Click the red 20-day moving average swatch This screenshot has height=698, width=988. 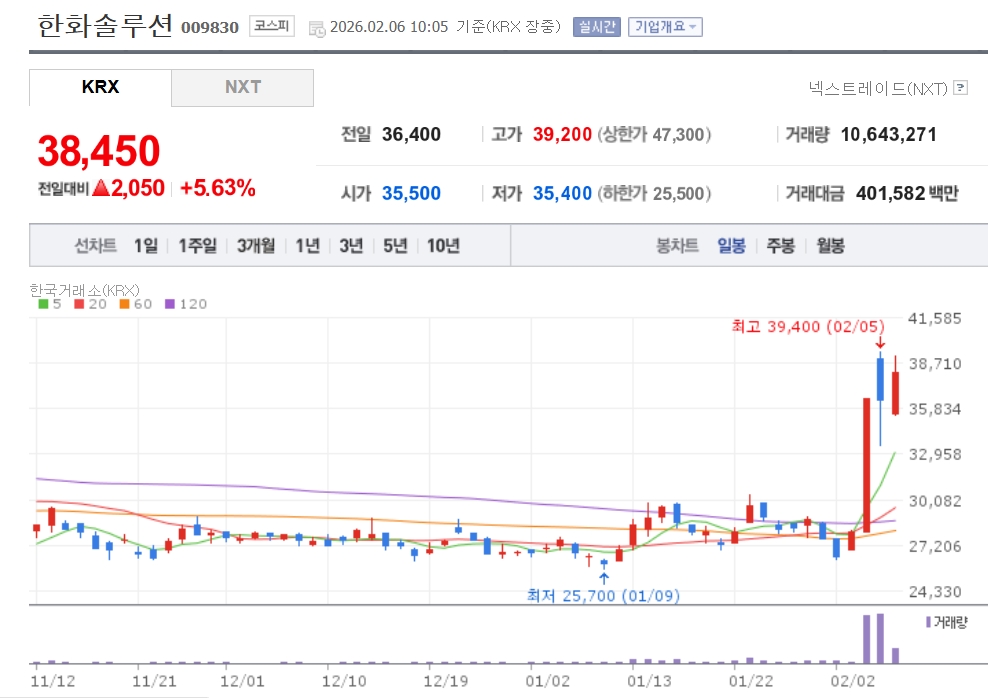click(79, 304)
